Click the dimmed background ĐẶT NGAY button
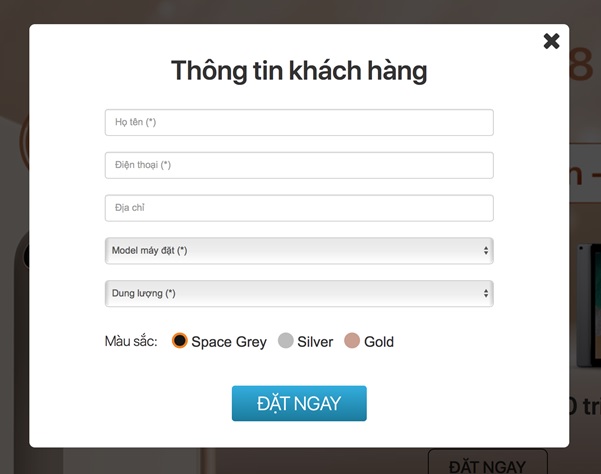 tap(488, 462)
